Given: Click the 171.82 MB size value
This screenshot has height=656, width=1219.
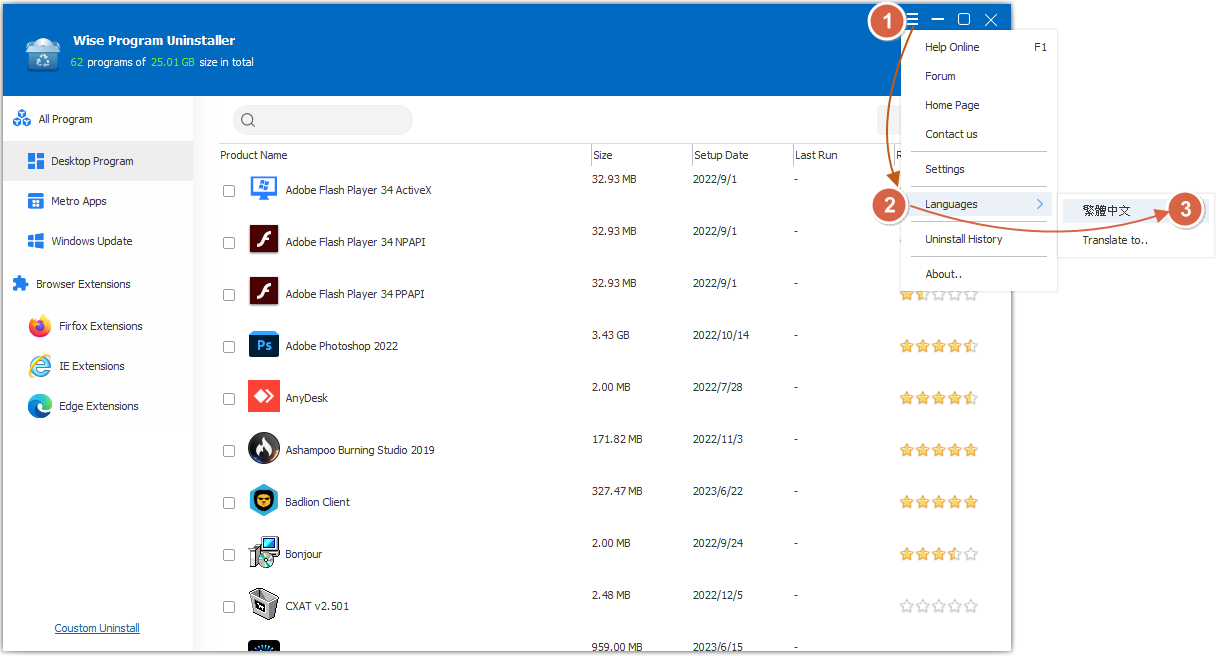Looking at the screenshot, I should 617,439.
